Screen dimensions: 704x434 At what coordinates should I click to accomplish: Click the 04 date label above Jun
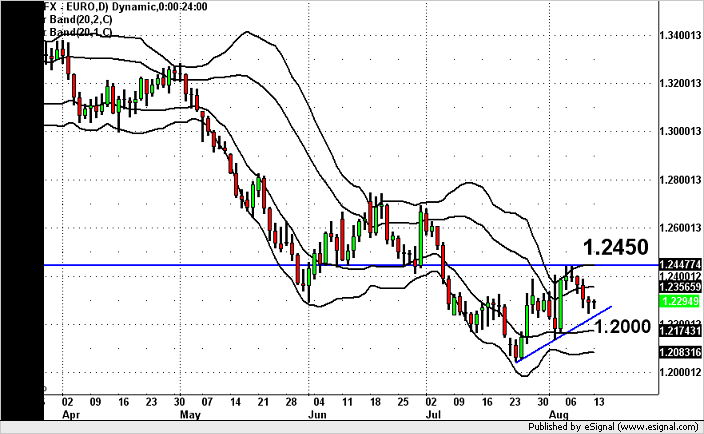pos(319,402)
